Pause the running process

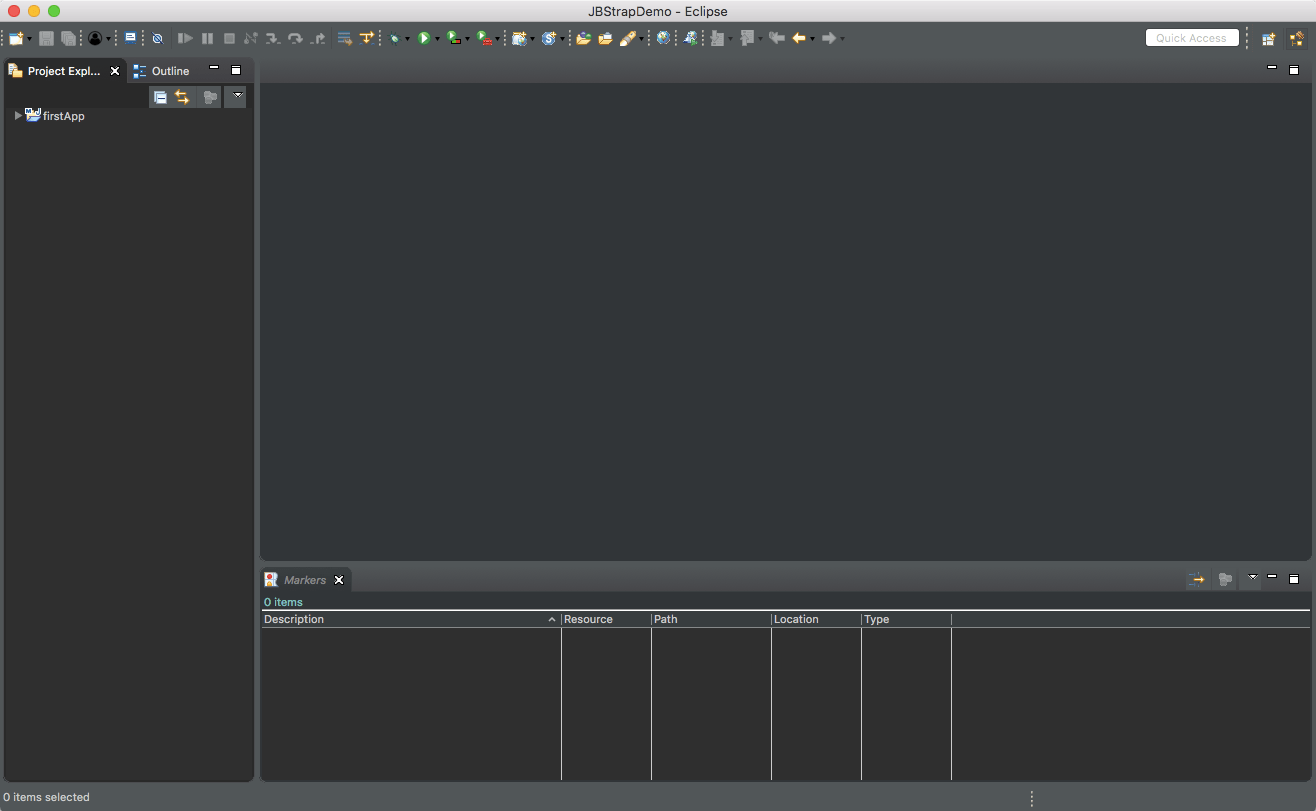[207, 38]
